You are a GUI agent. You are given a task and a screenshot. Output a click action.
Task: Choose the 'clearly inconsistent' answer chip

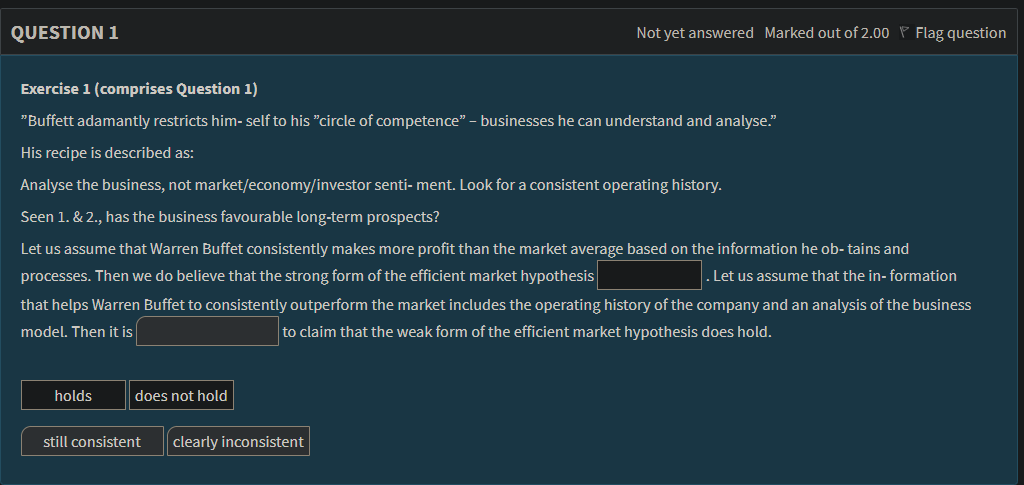(238, 441)
